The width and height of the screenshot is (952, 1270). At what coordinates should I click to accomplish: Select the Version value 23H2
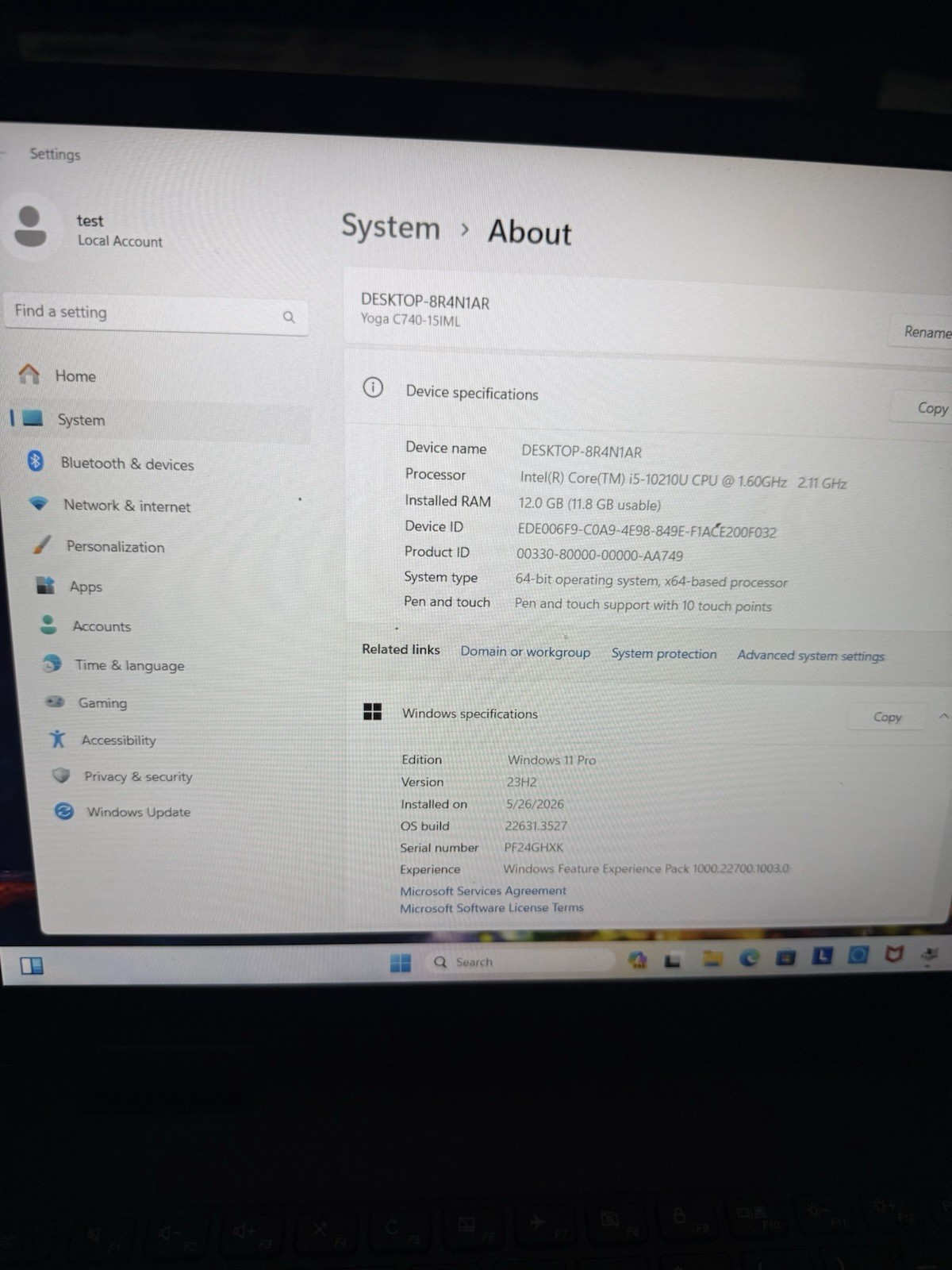pyautogui.click(x=522, y=782)
